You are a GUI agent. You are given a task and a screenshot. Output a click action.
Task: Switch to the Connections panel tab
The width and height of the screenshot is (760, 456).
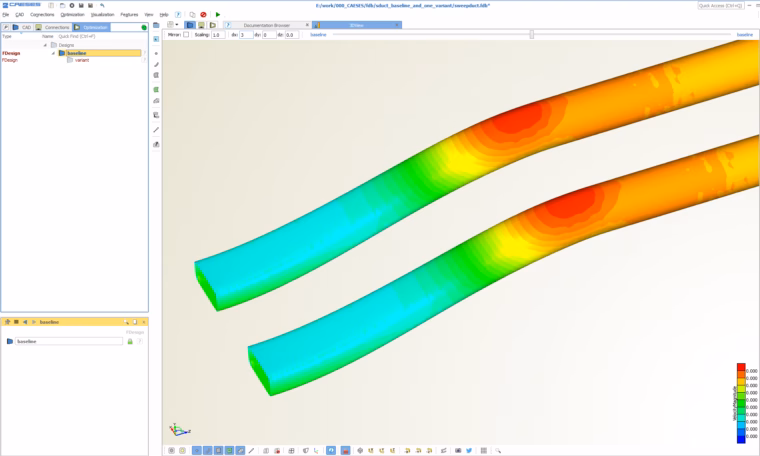click(x=53, y=27)
